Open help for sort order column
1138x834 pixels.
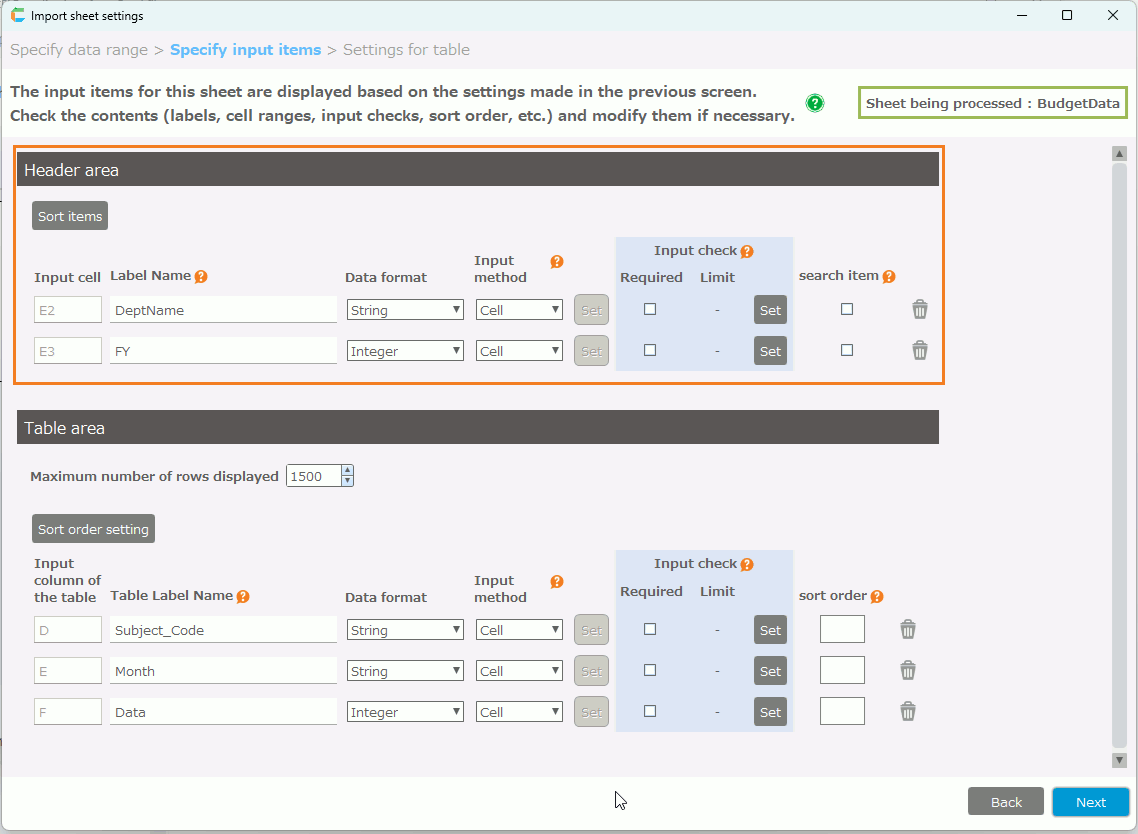[877, 597]
